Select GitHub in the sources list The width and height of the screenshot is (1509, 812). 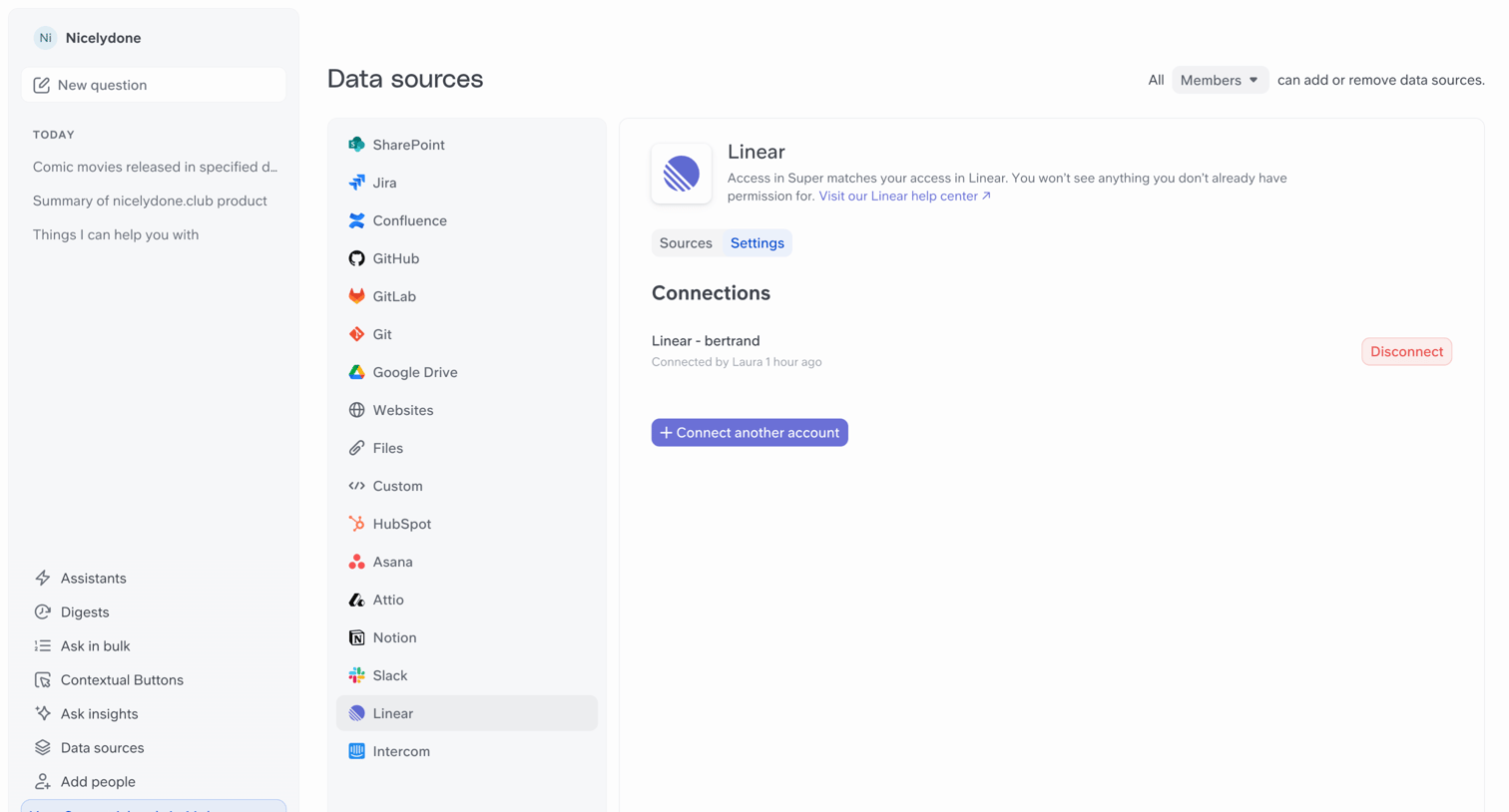pos(467,258)
